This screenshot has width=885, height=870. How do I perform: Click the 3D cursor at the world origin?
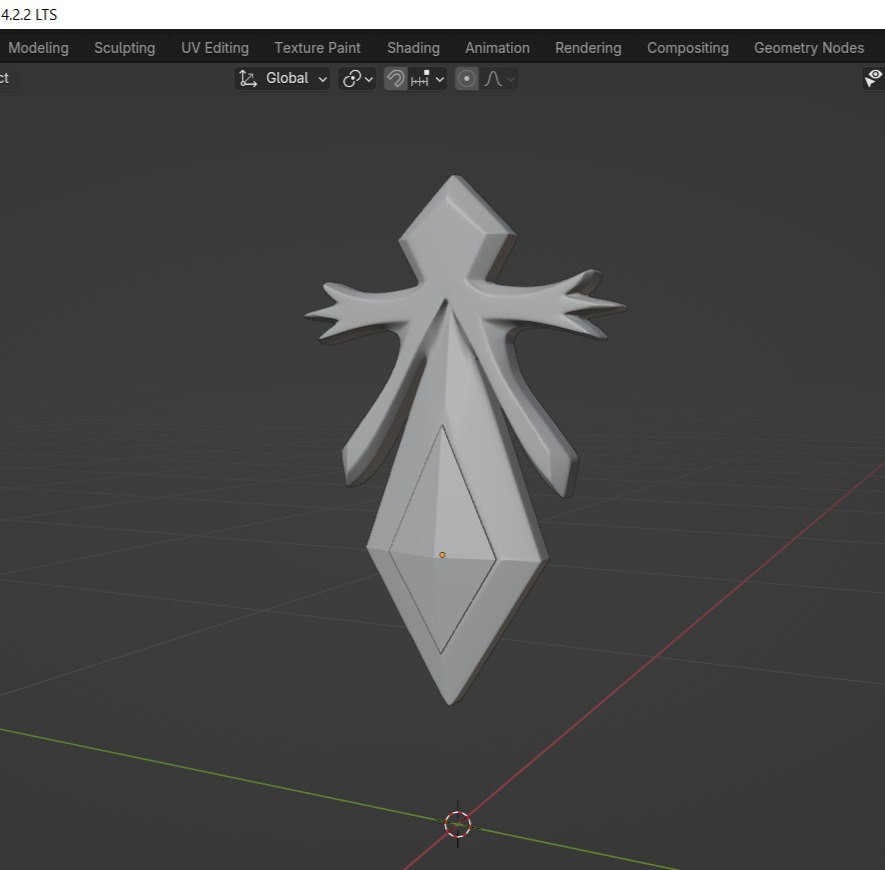(x=458, y=825)
